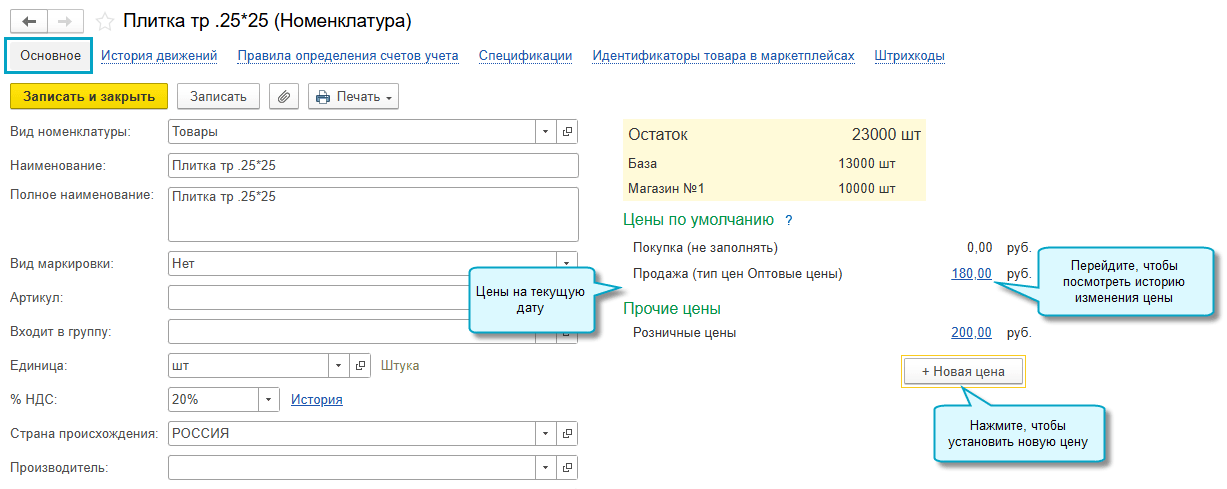Viewport: 1227px width, 489px height.
Task: Switch to the История движений tab
Action: (x=159, y=56)
